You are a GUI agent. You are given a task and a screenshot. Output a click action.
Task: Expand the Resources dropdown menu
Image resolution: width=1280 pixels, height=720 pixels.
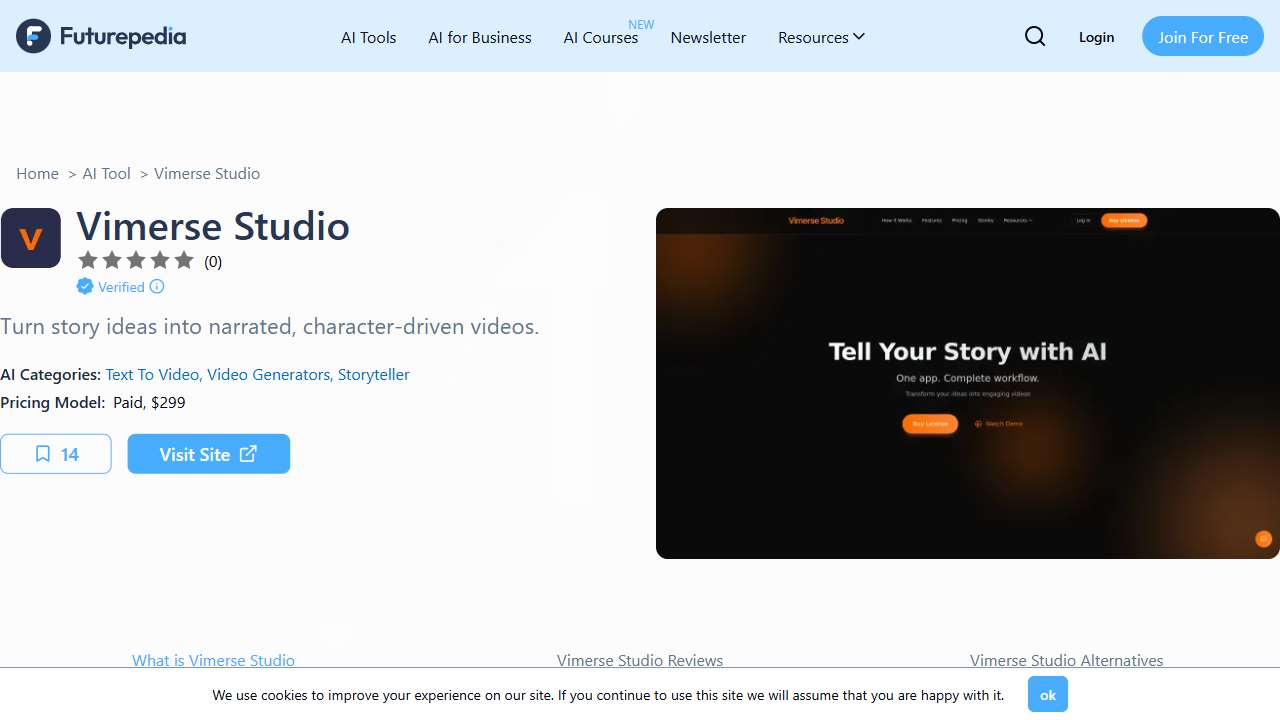click(x=821, y=37)
